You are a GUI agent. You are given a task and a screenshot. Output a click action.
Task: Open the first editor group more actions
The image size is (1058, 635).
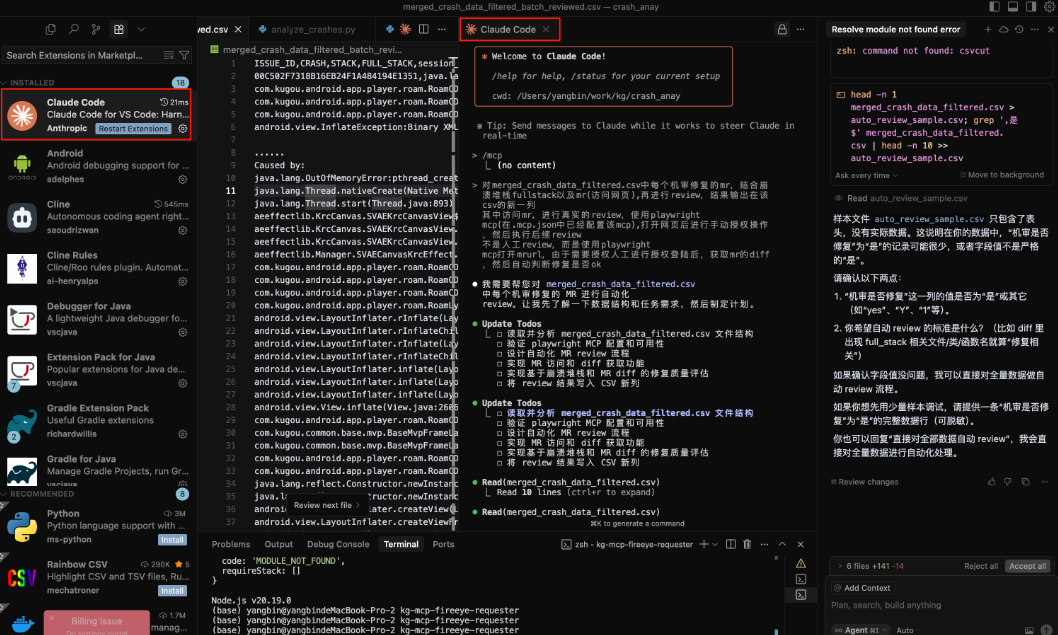click(x=441, y=29)
